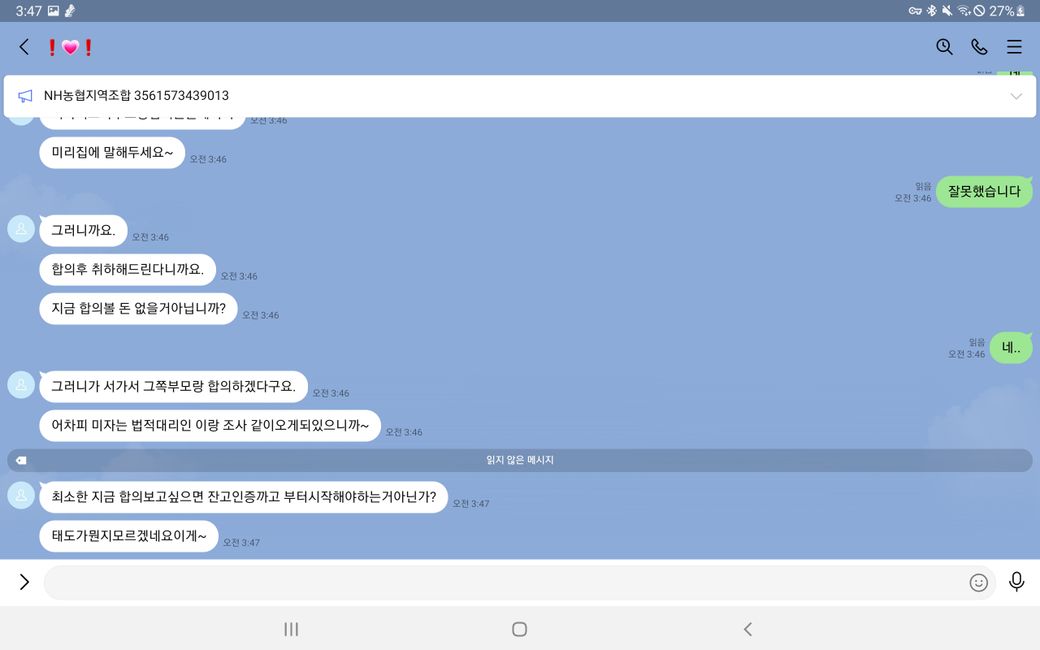
Task: Tap the microphone voice input icon
Action: [1016, 582]
